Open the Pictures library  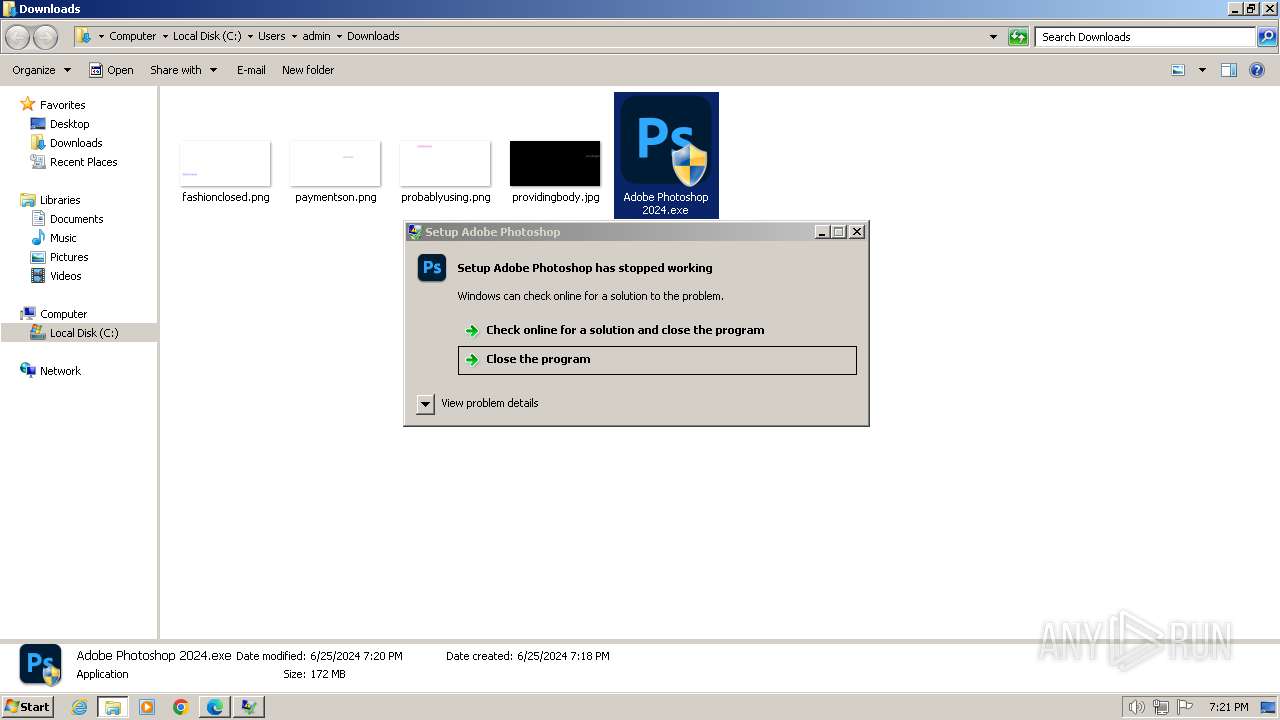point(69,257)
